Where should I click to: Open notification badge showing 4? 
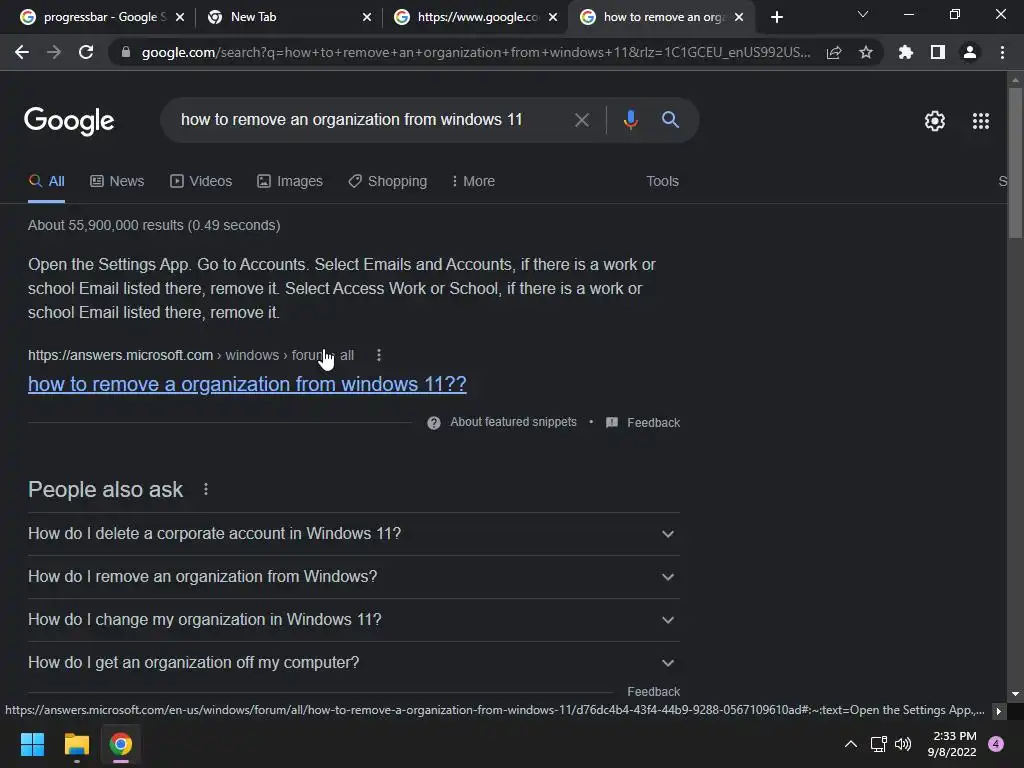point(996,744)
